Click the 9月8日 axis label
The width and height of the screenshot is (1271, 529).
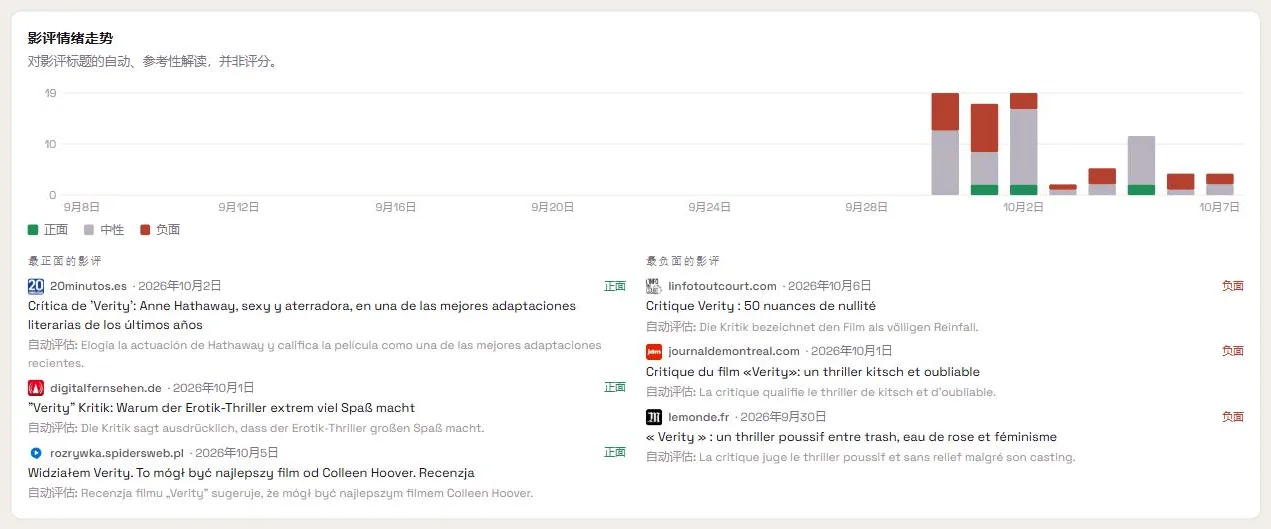(x=82, y=207)
